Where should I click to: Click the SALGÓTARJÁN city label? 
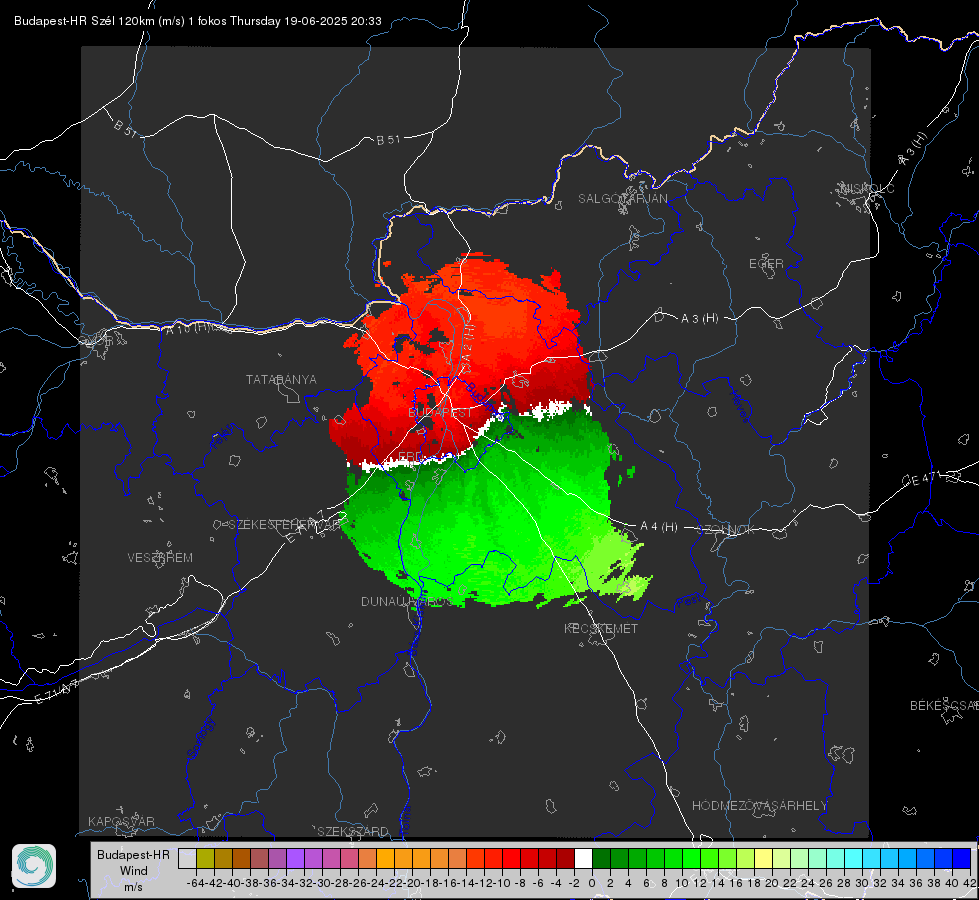pos(622,199)
